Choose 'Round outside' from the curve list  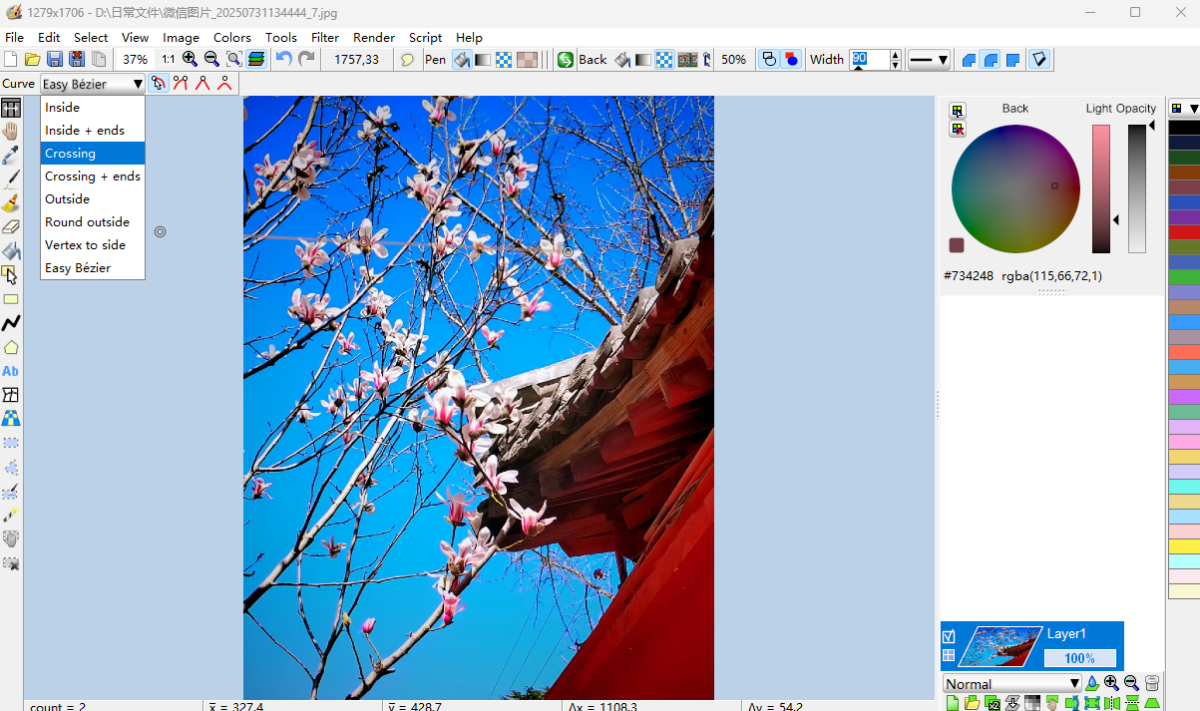tap(87, 222)
